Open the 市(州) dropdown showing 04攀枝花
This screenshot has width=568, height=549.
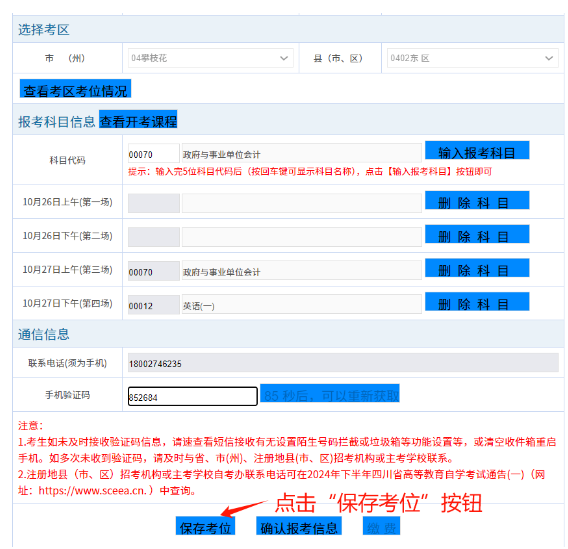[x=210, y=58]
